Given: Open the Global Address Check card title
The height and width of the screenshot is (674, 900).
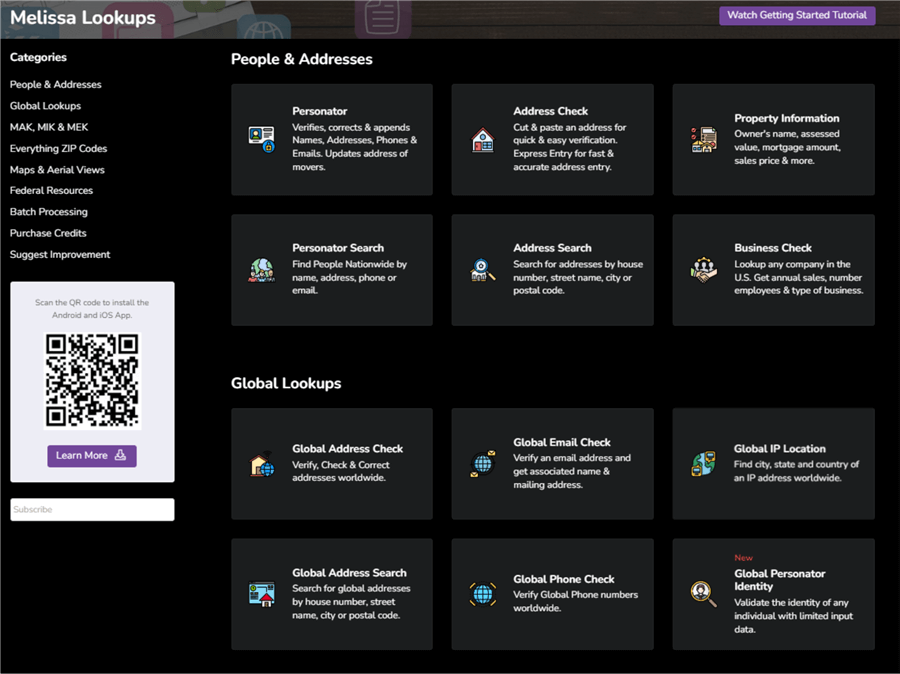Looking at the screenshot, I should point(347,448).
